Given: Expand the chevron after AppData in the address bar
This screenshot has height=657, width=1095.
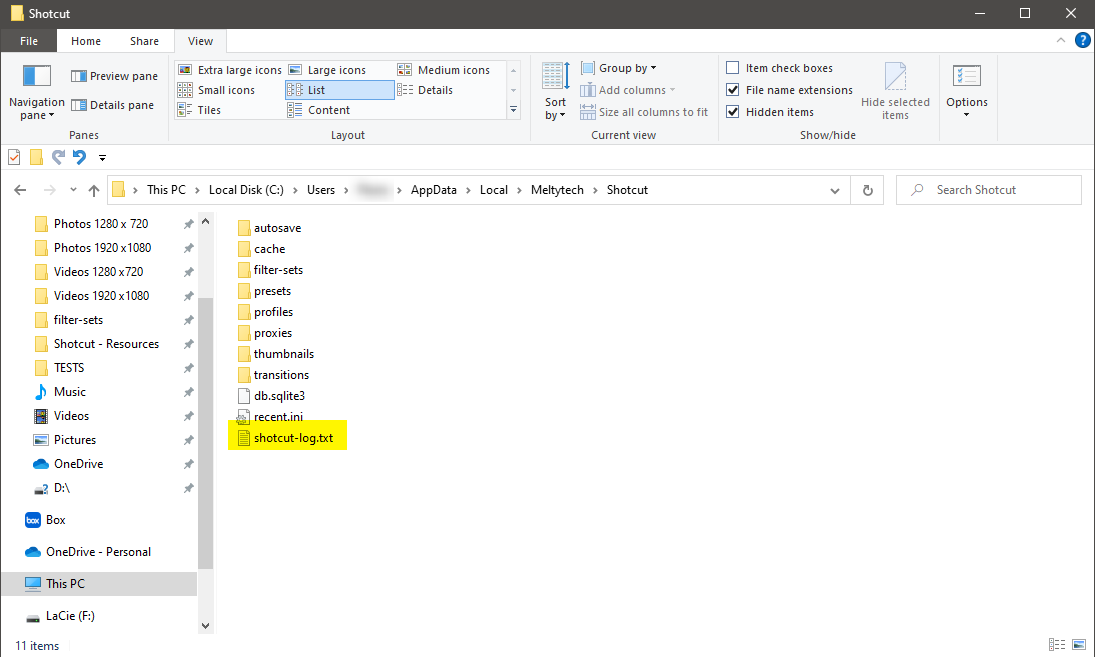Looking at the screenshot, I should point(469,190).
